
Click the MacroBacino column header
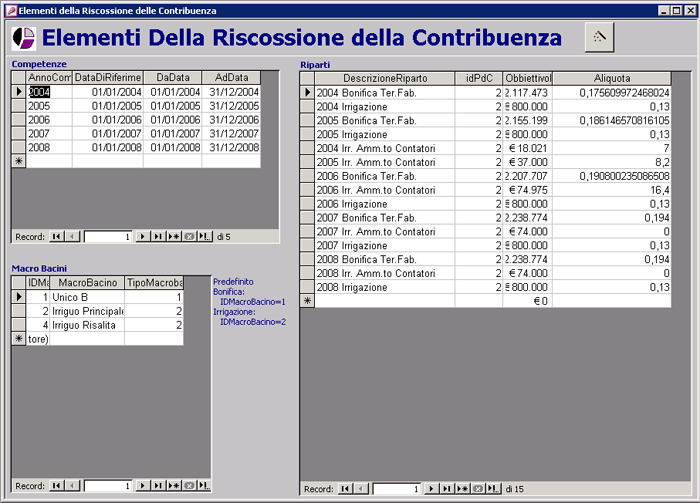[87, 283]
